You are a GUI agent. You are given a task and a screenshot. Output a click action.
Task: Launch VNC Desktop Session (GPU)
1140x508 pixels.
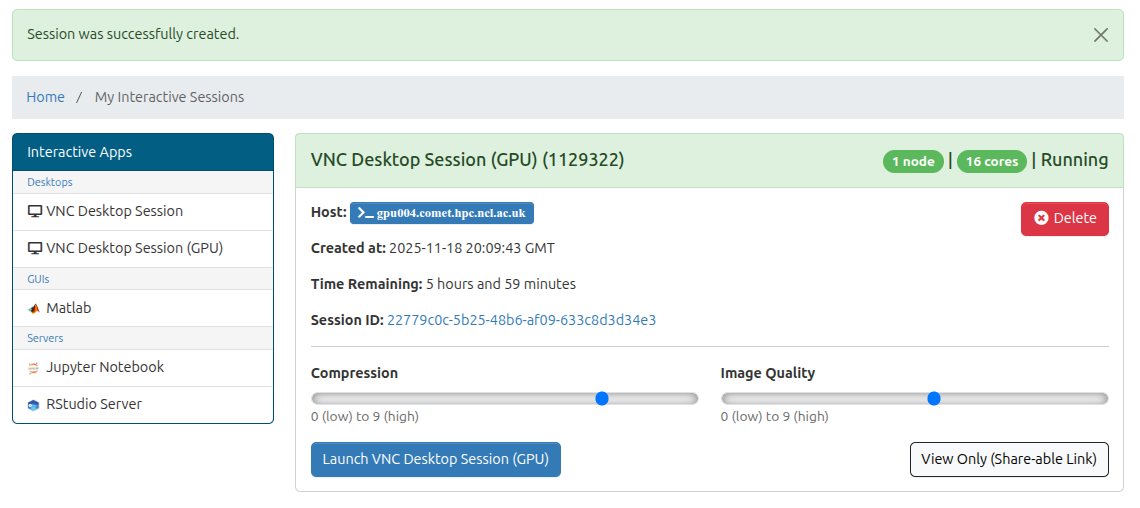435,460
